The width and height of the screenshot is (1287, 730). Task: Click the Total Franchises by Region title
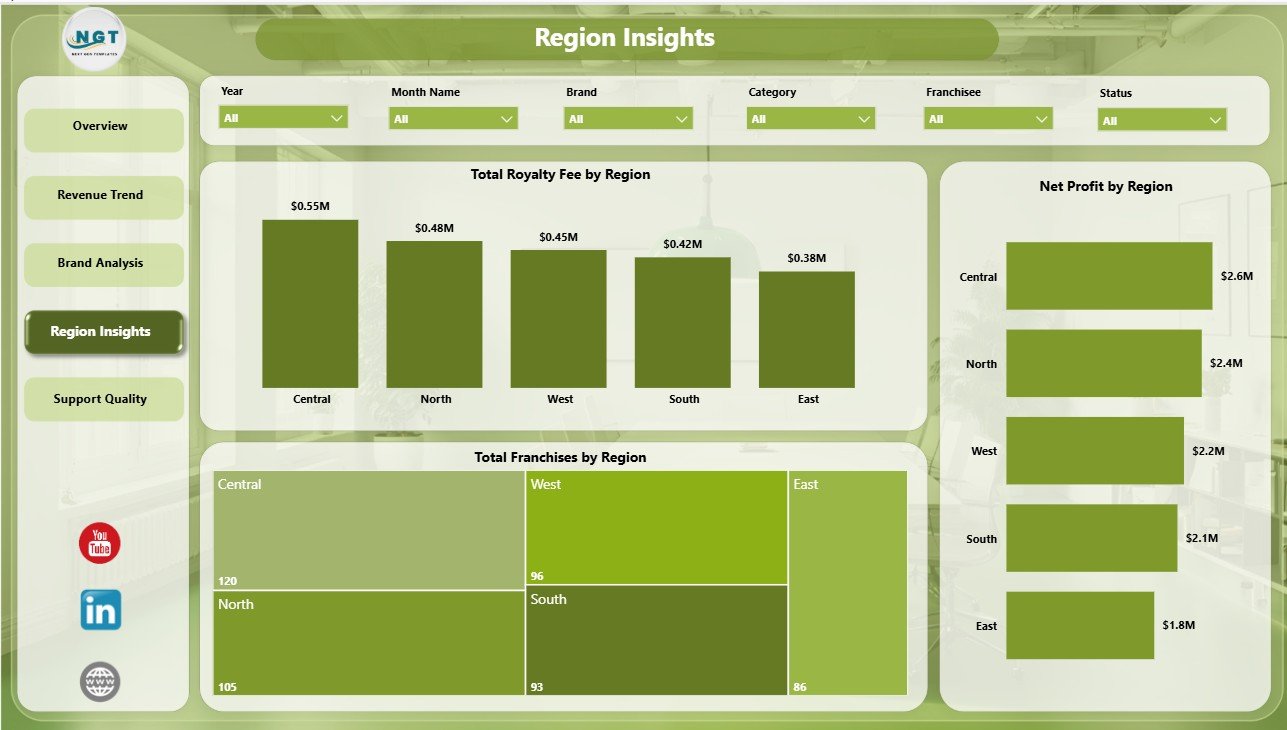point(560,457)
